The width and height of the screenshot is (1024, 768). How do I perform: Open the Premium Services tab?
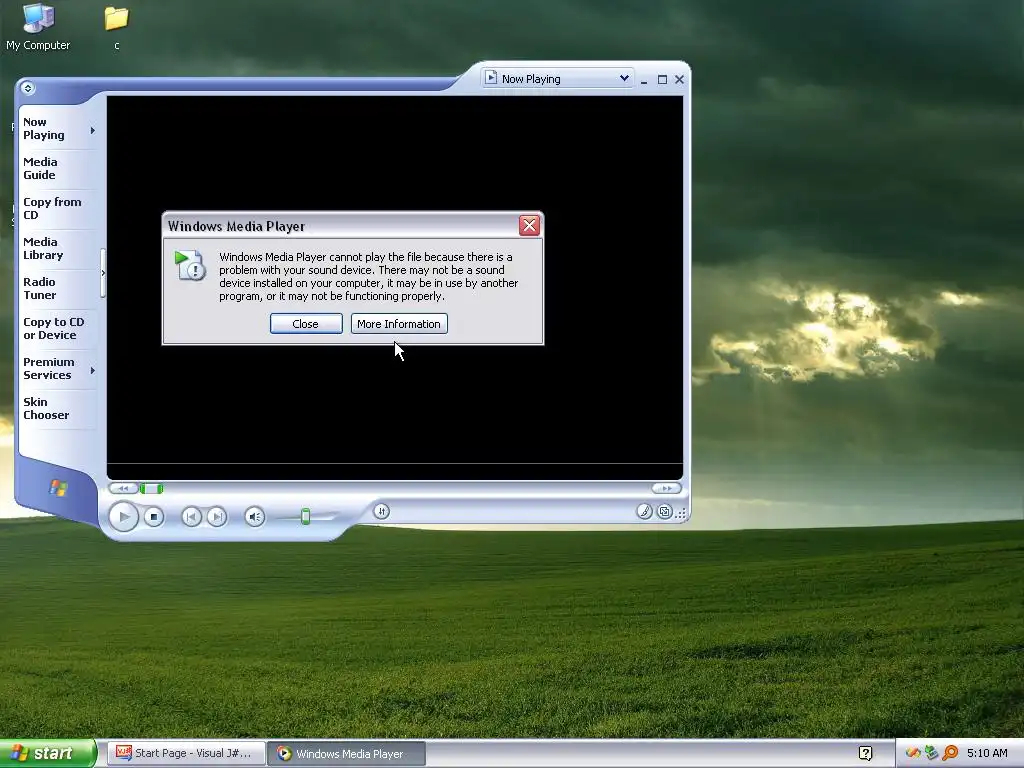tap(48, 368)
